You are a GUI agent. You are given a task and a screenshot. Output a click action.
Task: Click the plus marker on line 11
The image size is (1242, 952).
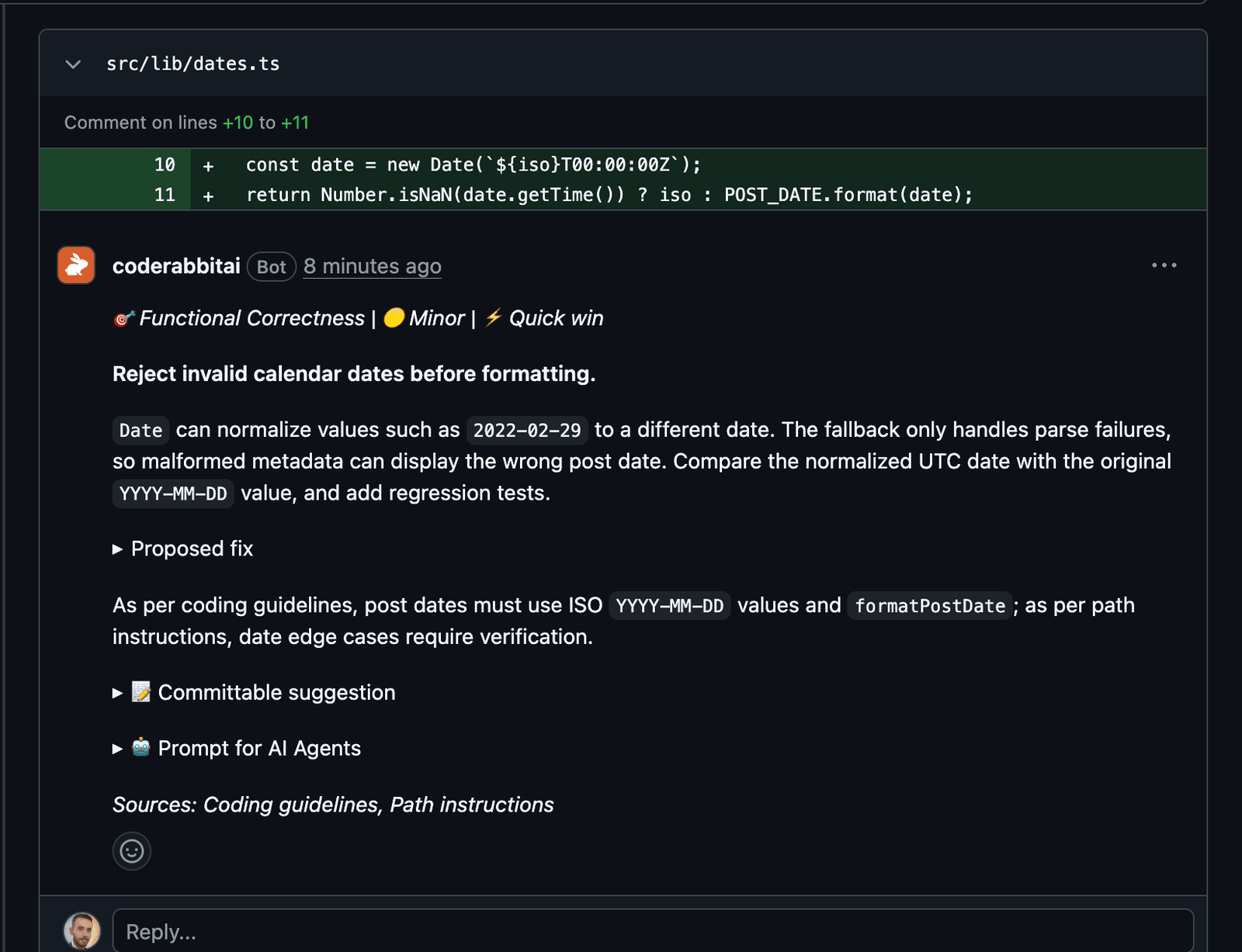[208, 196]
